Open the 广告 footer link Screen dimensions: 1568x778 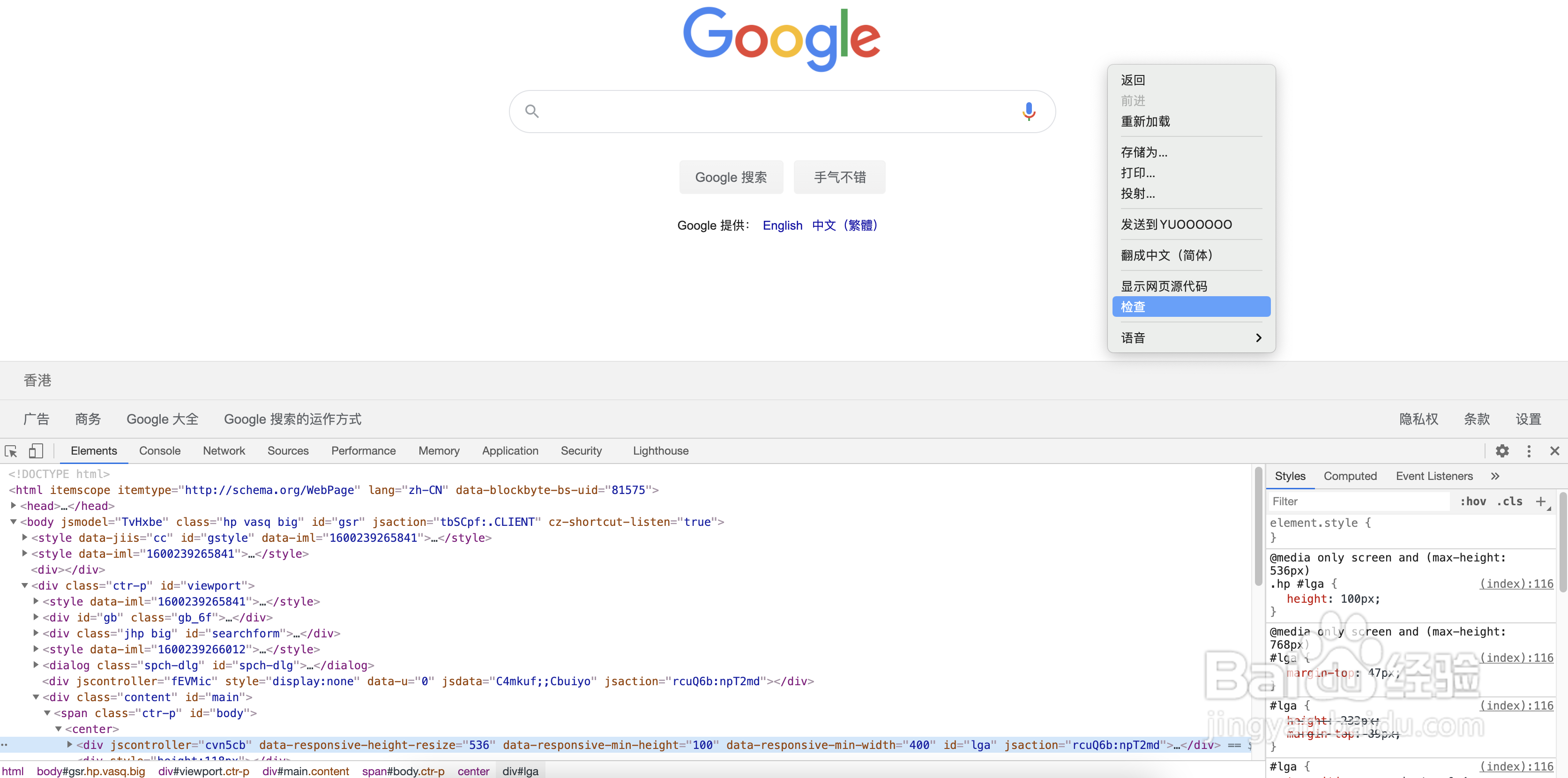(36, 419)
